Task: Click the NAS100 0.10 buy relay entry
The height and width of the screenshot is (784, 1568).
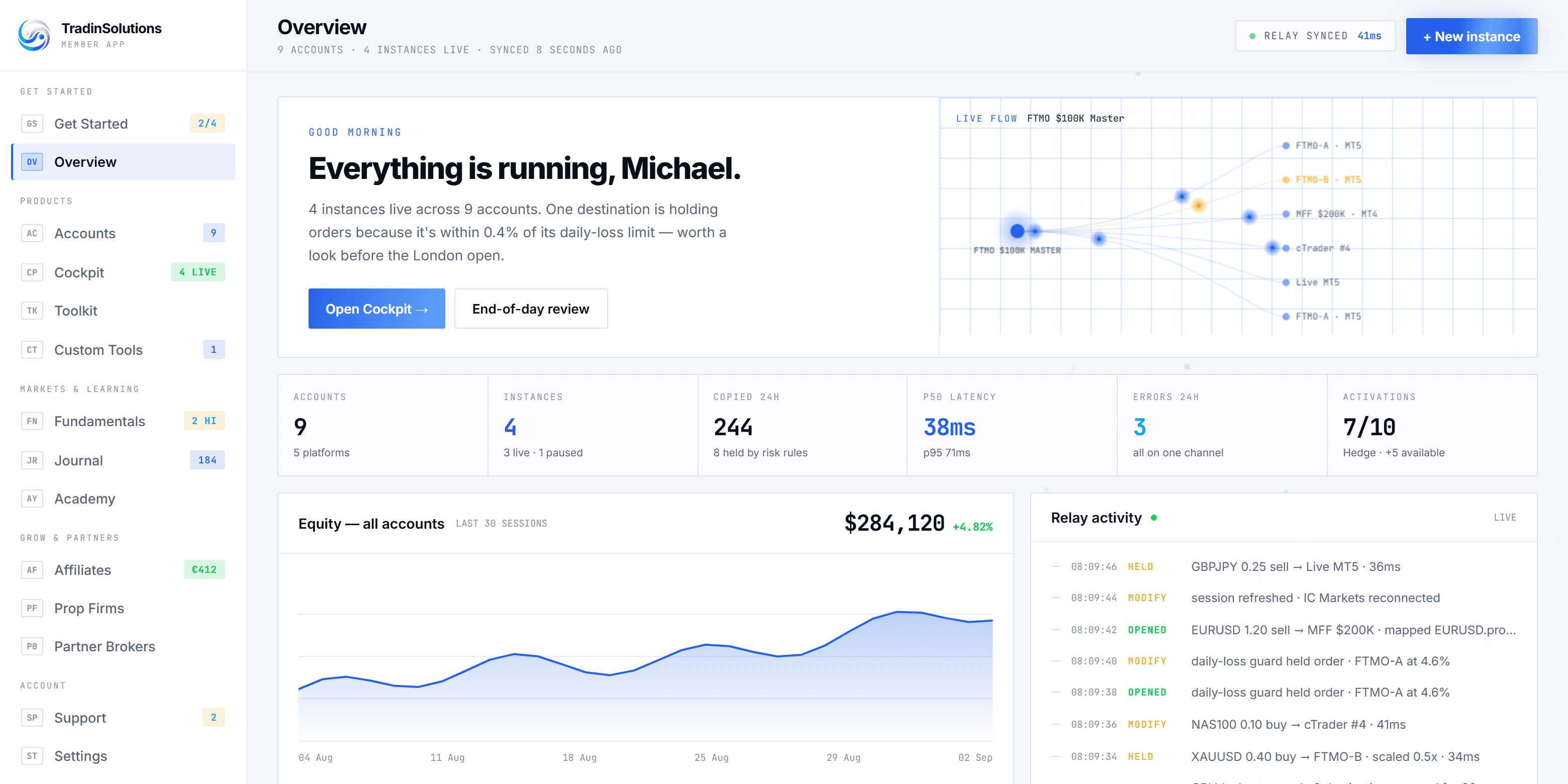Action: point(1283,724)
